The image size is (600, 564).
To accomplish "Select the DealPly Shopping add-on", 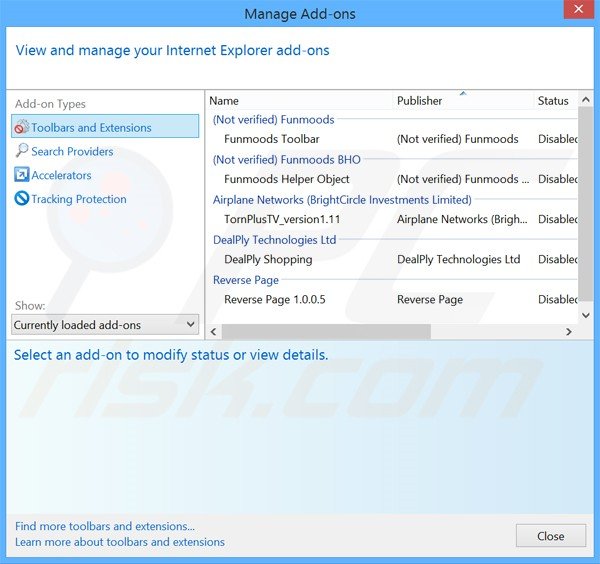I will click(393, 259).
